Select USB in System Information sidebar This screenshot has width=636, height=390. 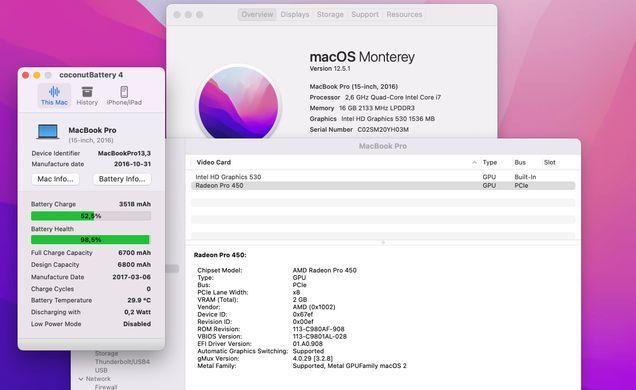[101, 370]
